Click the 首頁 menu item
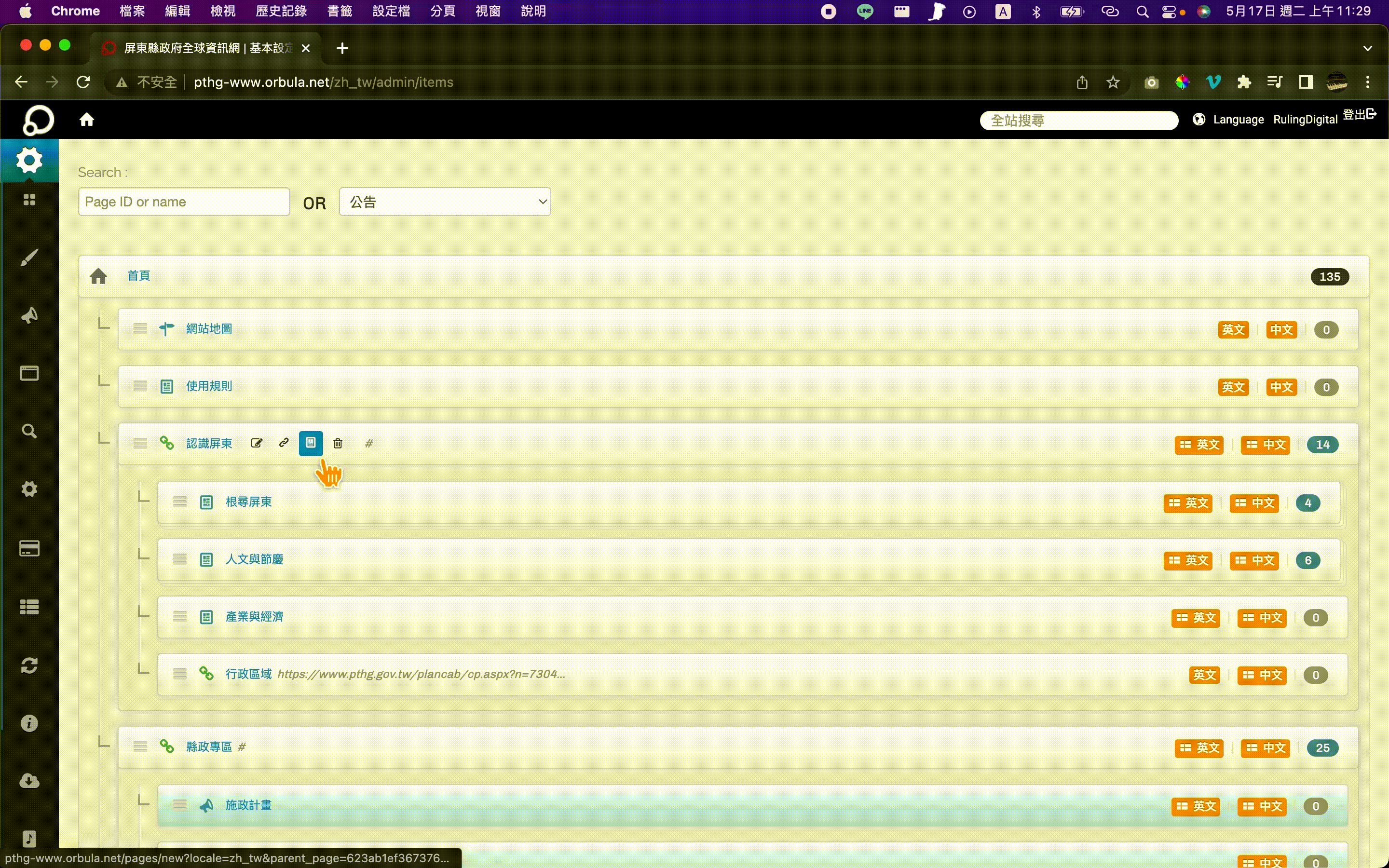 [x=138, y=276]
